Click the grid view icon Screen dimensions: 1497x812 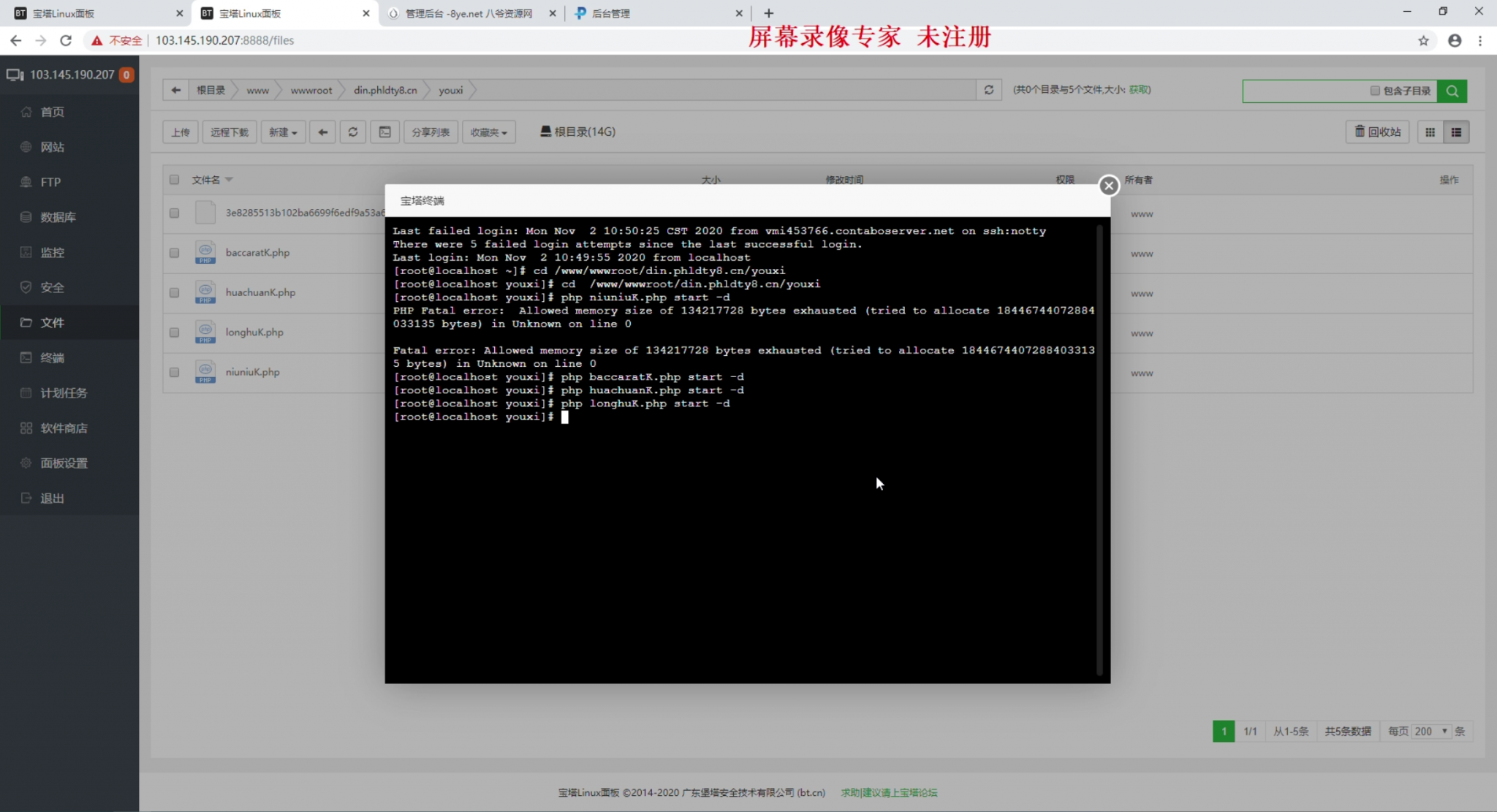pos(1430,132)
